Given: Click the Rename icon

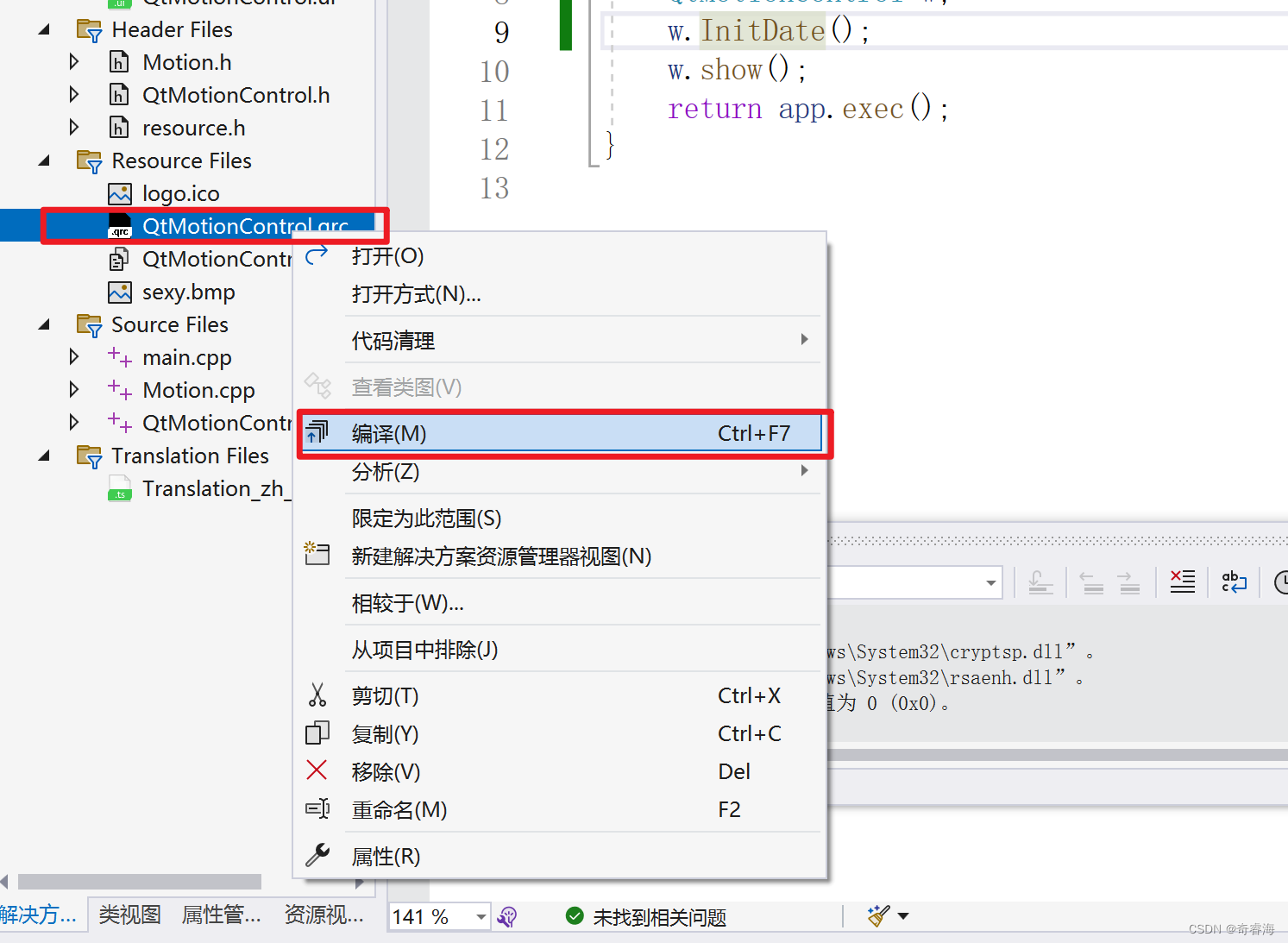Looking at the screenshot, I should click(317, 808).
